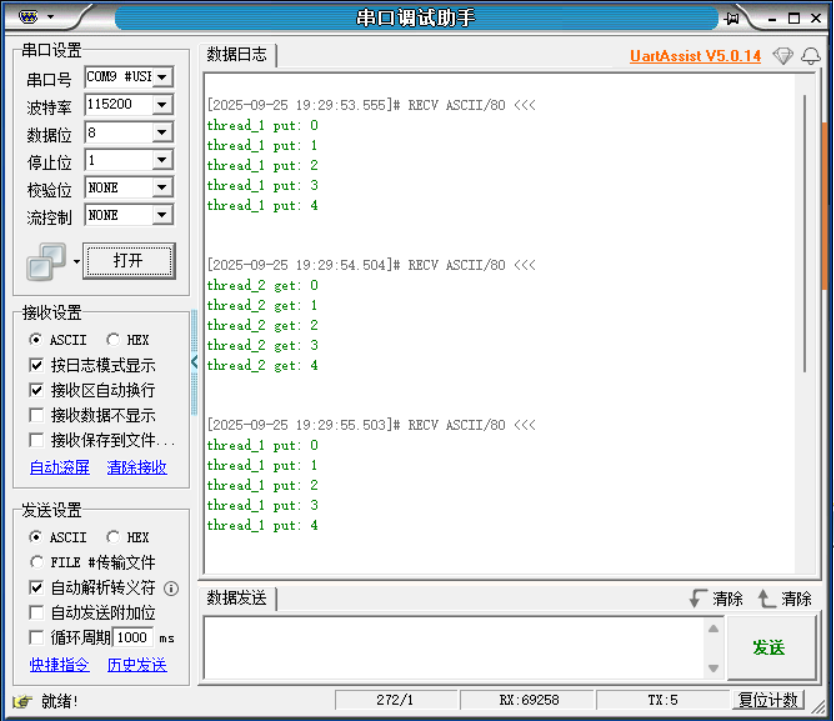Expand the 流控制 NONE dropdown
The width and height of the screenshot is (834, 721).
[163, 215]
